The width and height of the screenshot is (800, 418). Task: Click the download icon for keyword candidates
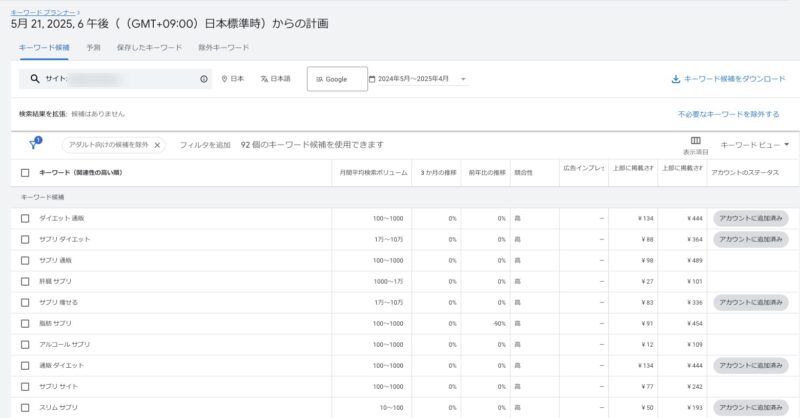(676, 79)
